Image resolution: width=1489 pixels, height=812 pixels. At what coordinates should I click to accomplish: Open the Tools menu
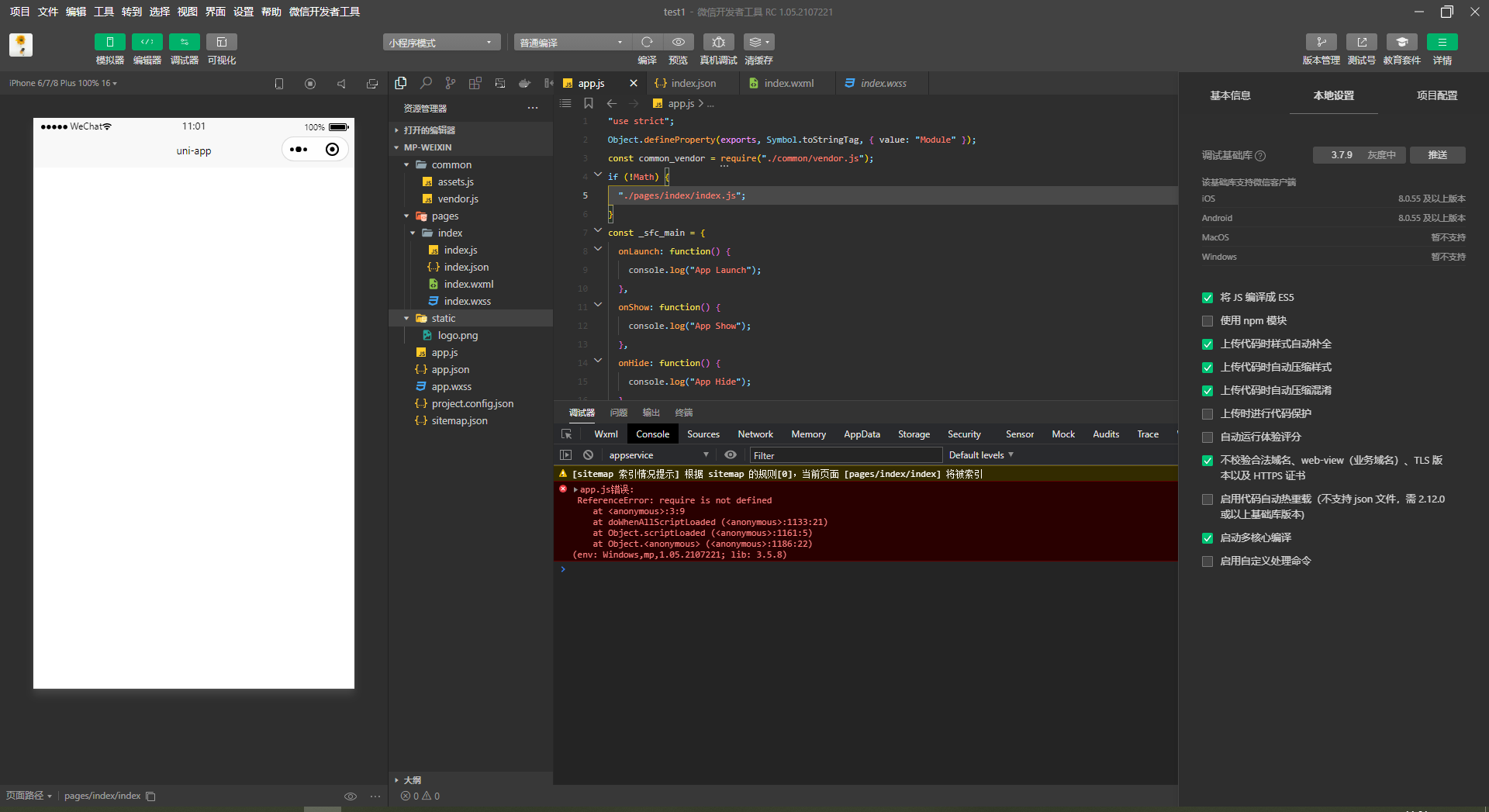(104, 12)
